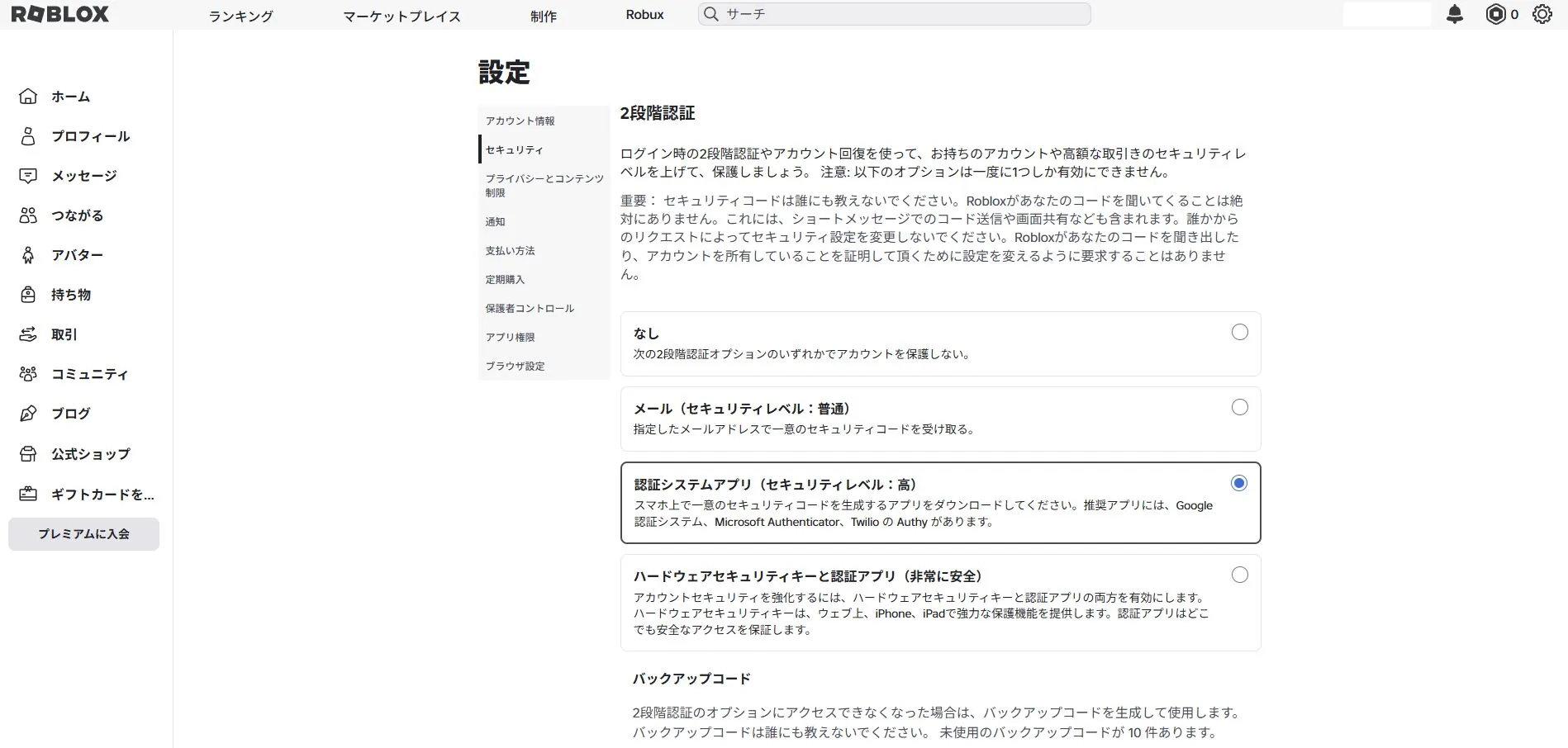Click the 持ち物 backpack icon
This screenshot has width=1568, height=748.
[x=28, y=295]
